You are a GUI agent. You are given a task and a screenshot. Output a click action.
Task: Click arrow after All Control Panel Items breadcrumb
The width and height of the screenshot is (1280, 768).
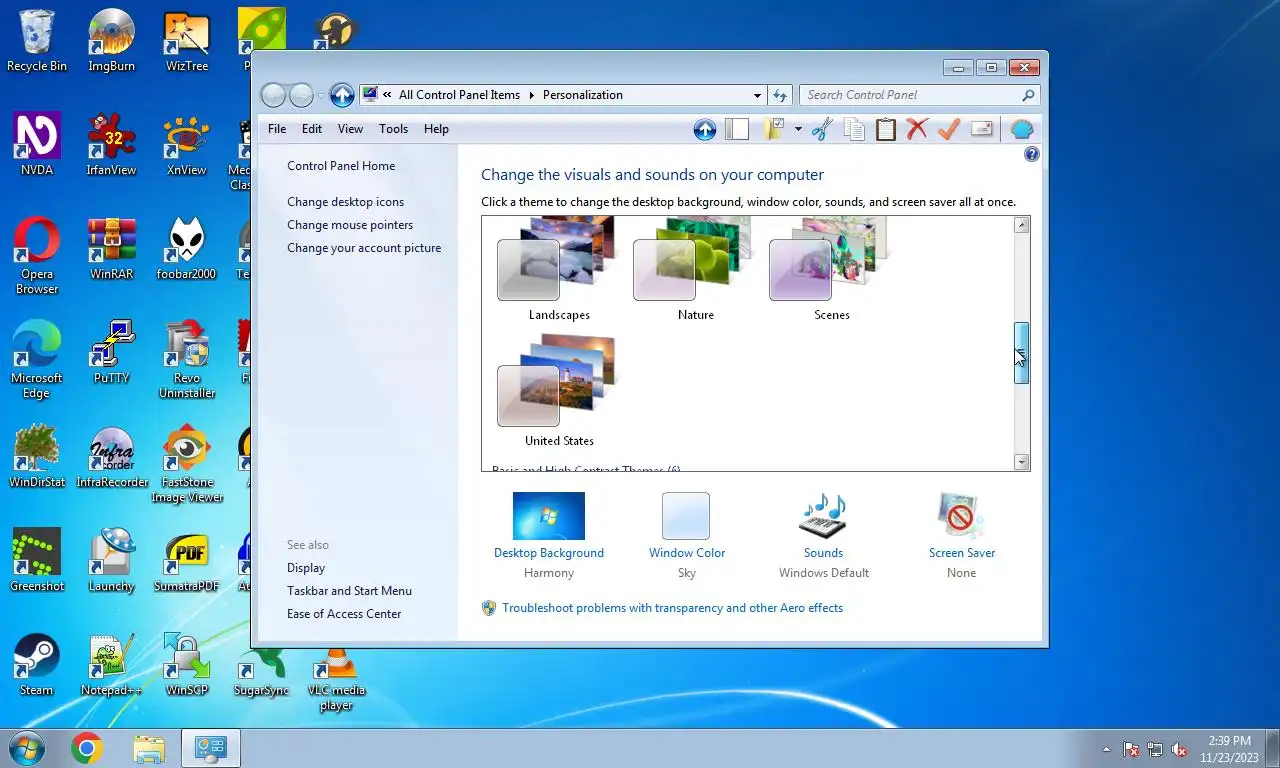point(531,95)
